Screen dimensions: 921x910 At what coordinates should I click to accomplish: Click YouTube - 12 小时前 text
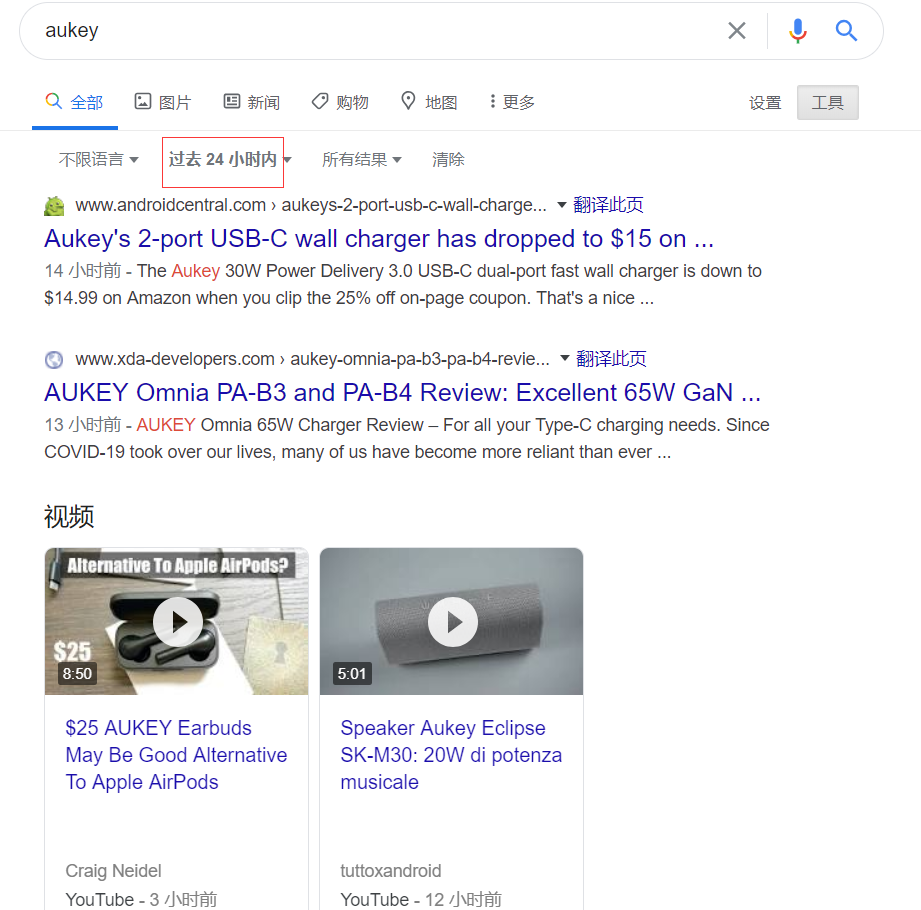click(421, 899)
